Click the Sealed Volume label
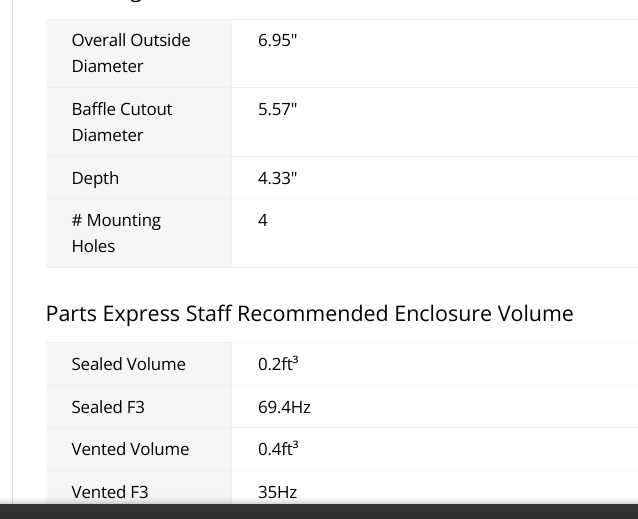The height and width of the screenshot is (519, 638). coord(129,364)
